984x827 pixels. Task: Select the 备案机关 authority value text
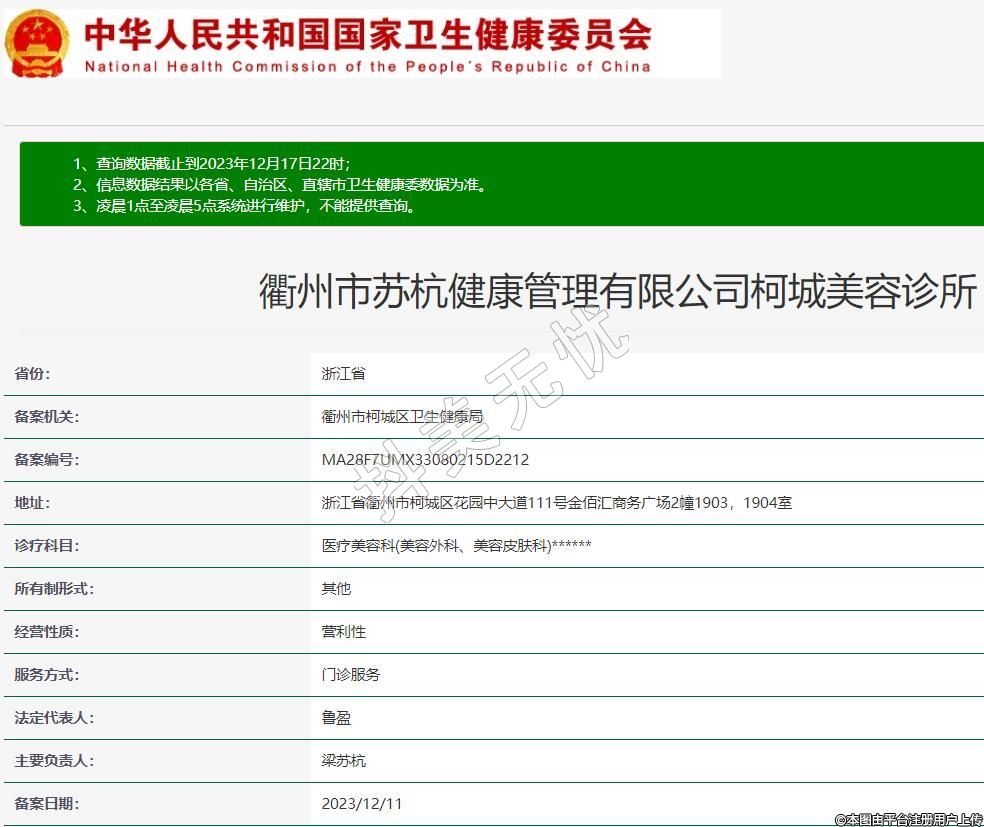point(402,417)
